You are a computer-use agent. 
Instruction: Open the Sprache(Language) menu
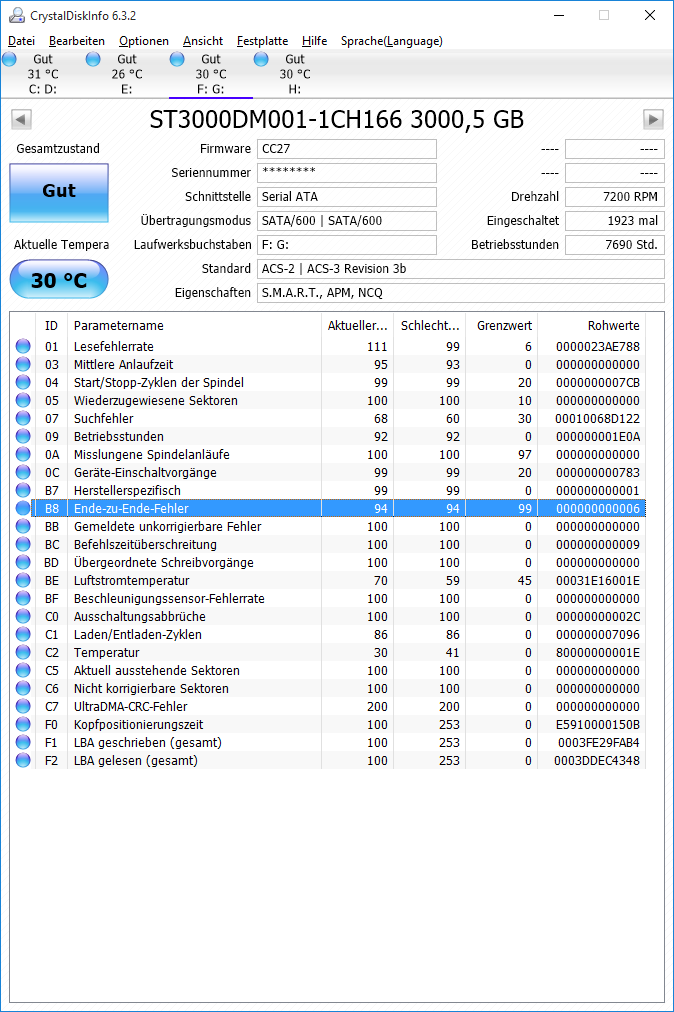tap(391, 41)
